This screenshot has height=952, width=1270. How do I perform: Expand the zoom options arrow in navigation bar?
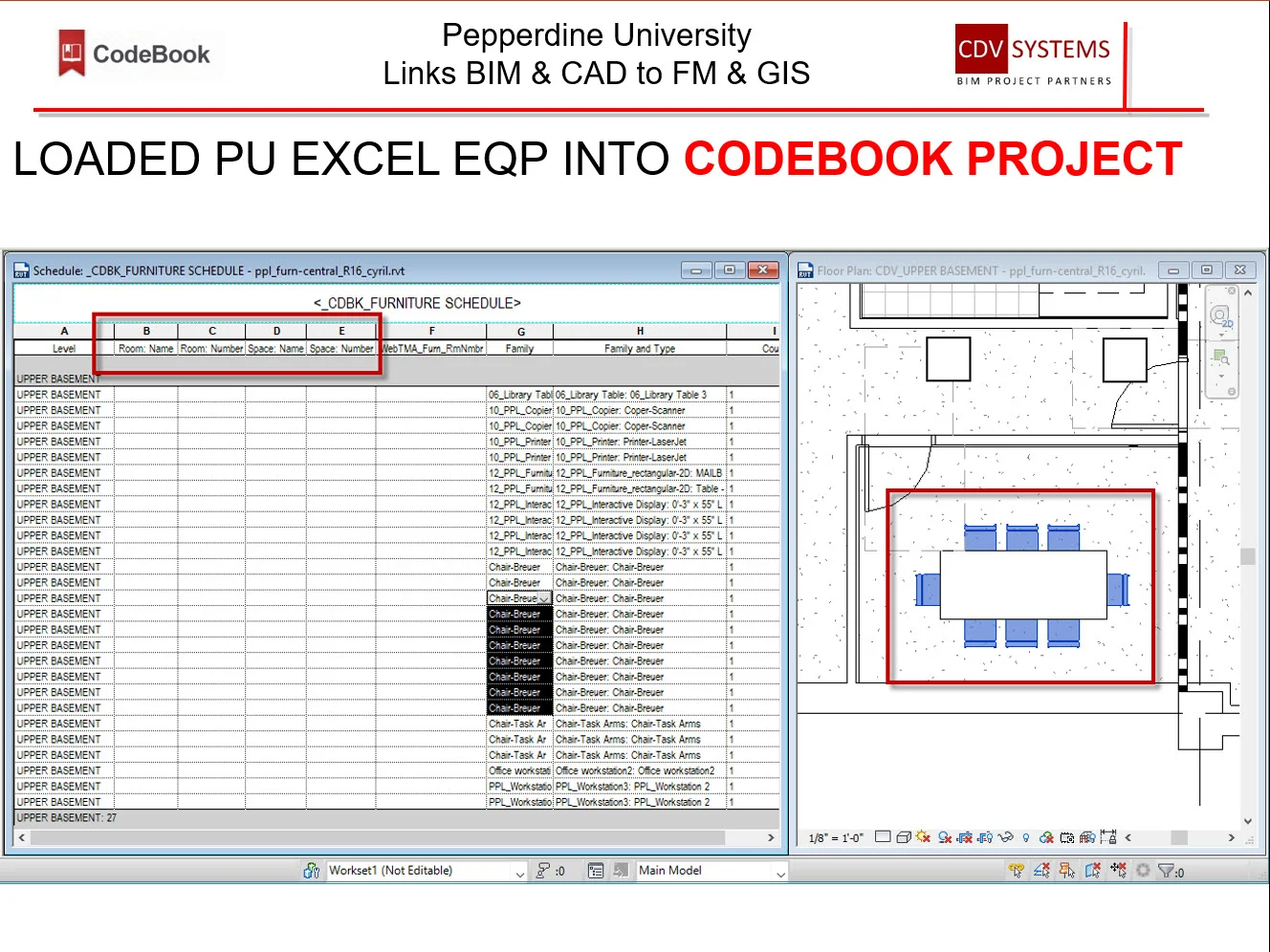coord(1222,376)
